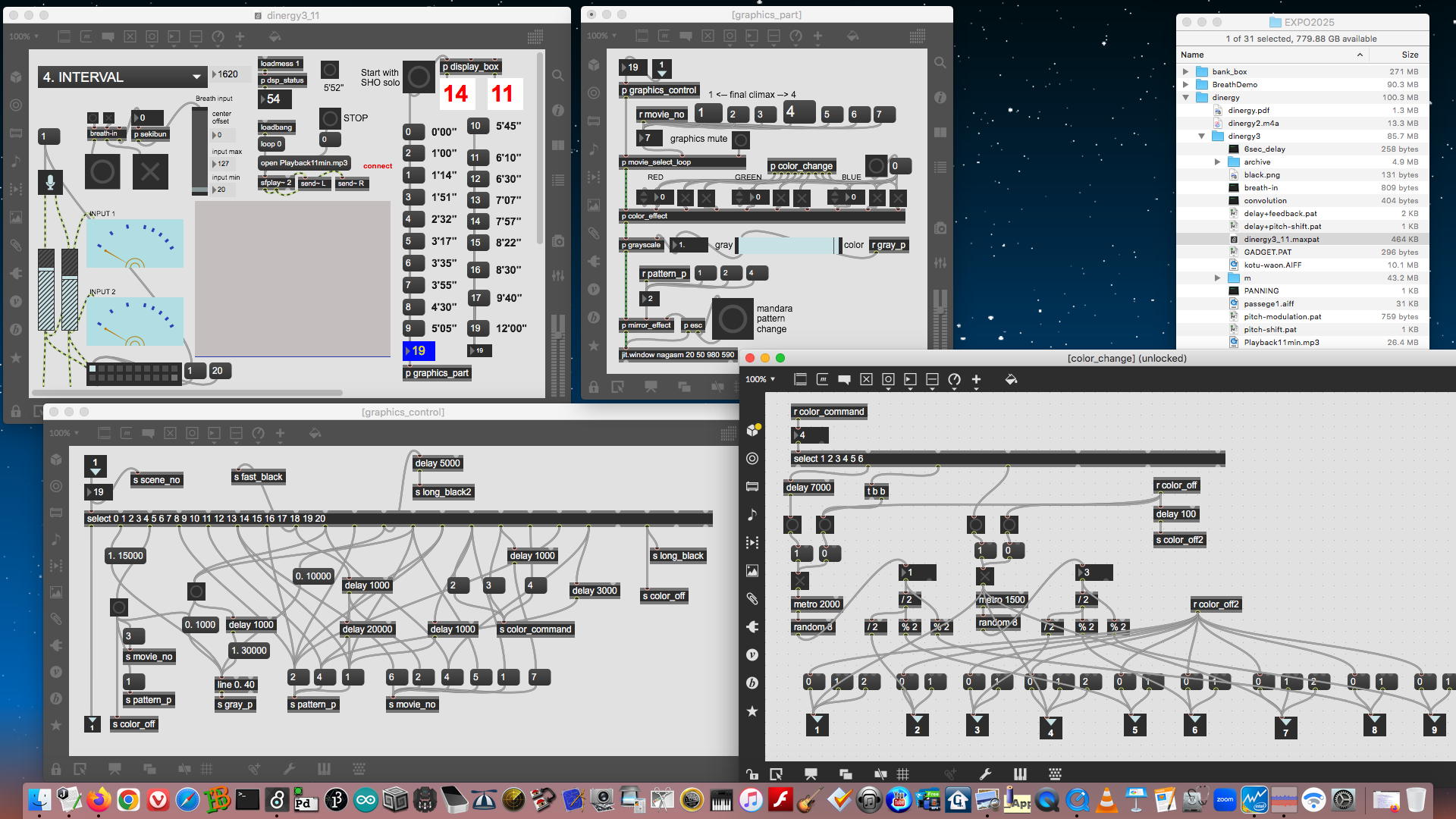Click the 'open Playback11min.mp3' message box

pos(303,163)
